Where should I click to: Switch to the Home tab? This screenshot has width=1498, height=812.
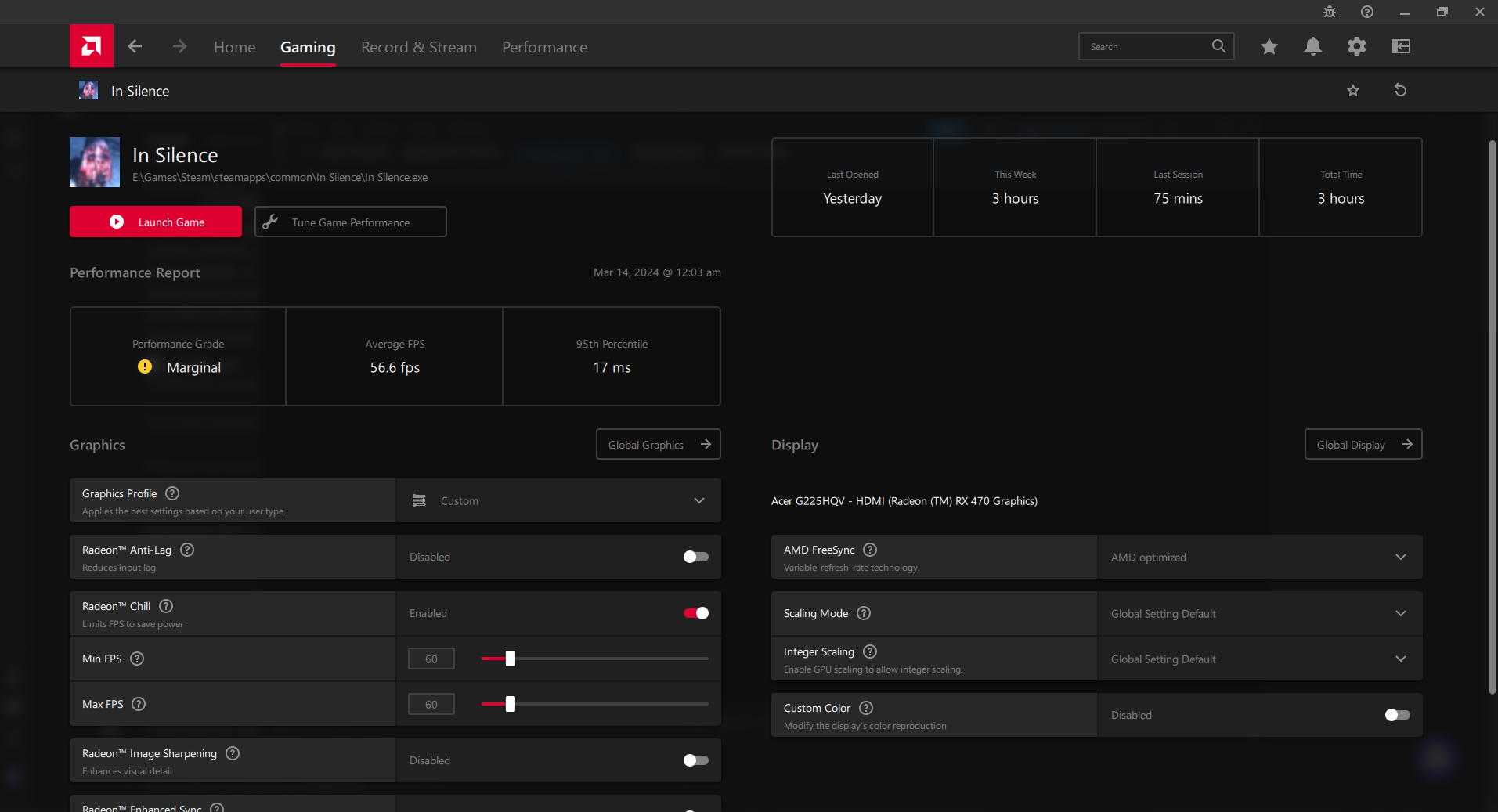[235, 47]
